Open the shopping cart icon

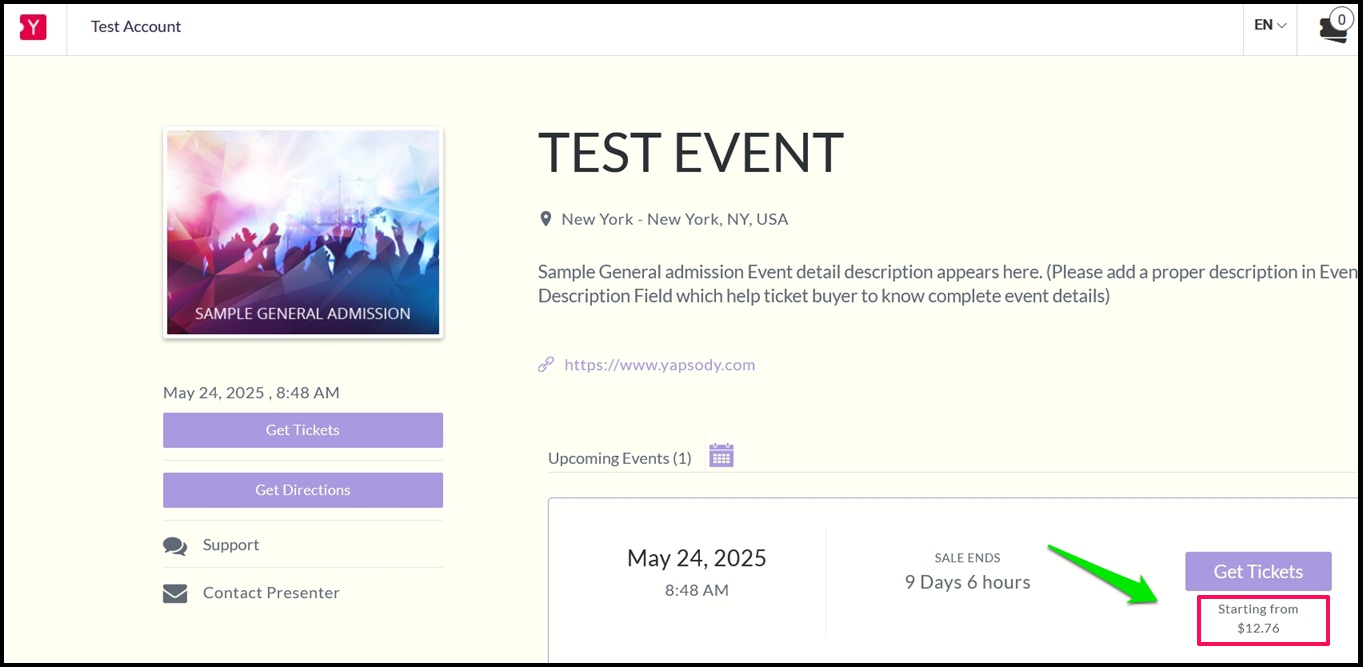(1334, 29)
